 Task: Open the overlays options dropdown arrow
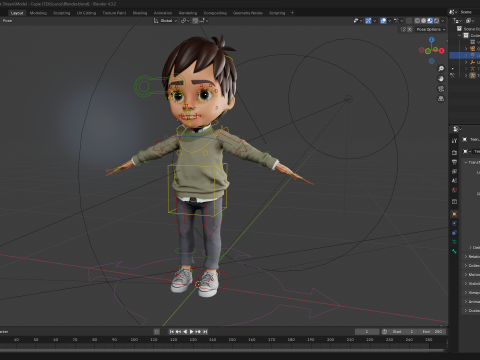pos(389,21)
